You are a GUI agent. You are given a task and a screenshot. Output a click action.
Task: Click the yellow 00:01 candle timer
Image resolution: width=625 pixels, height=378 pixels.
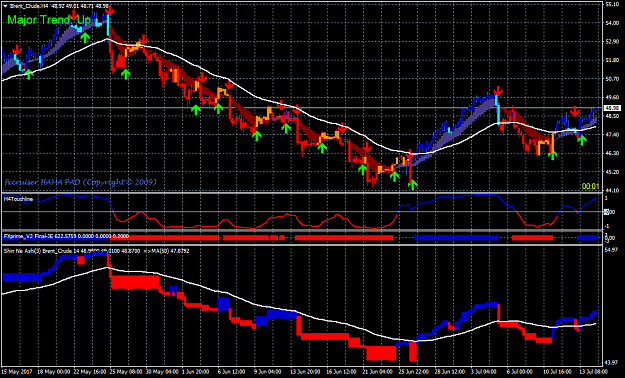[590, 186]
